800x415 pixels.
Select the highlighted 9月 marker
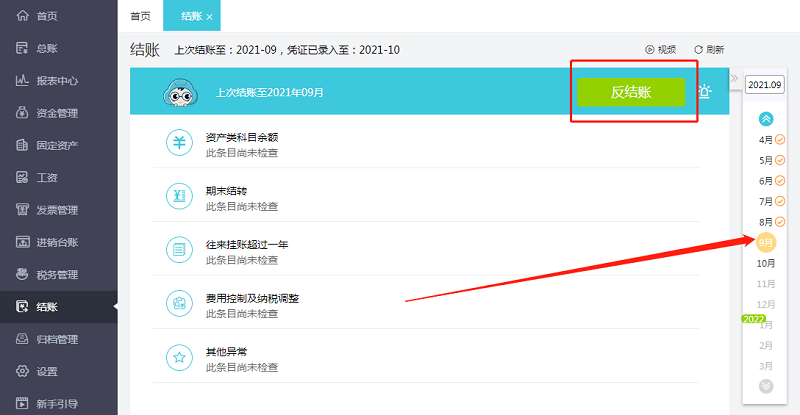click(766, 242)
